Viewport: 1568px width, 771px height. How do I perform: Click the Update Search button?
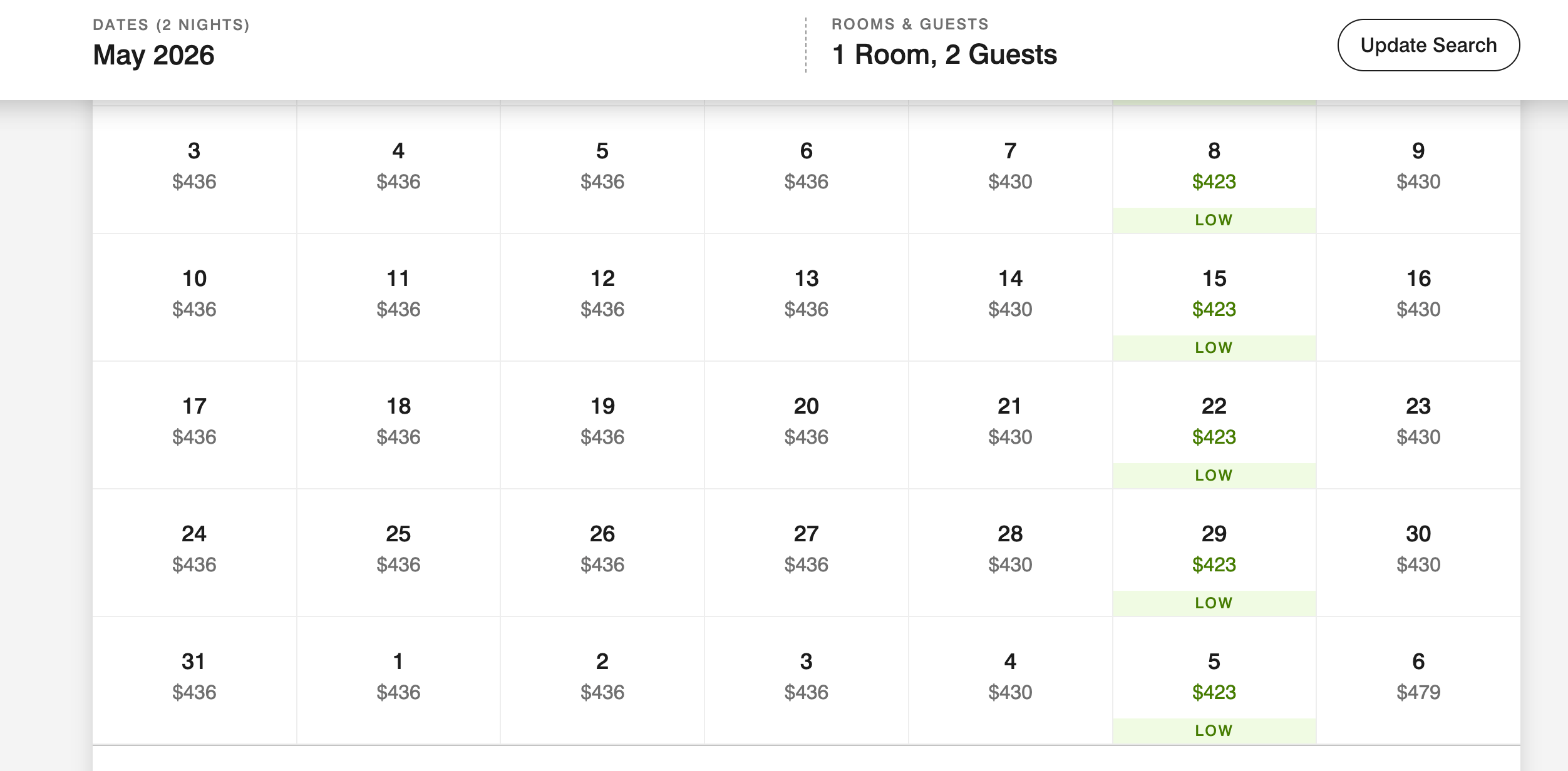[x=1428, y=45]
